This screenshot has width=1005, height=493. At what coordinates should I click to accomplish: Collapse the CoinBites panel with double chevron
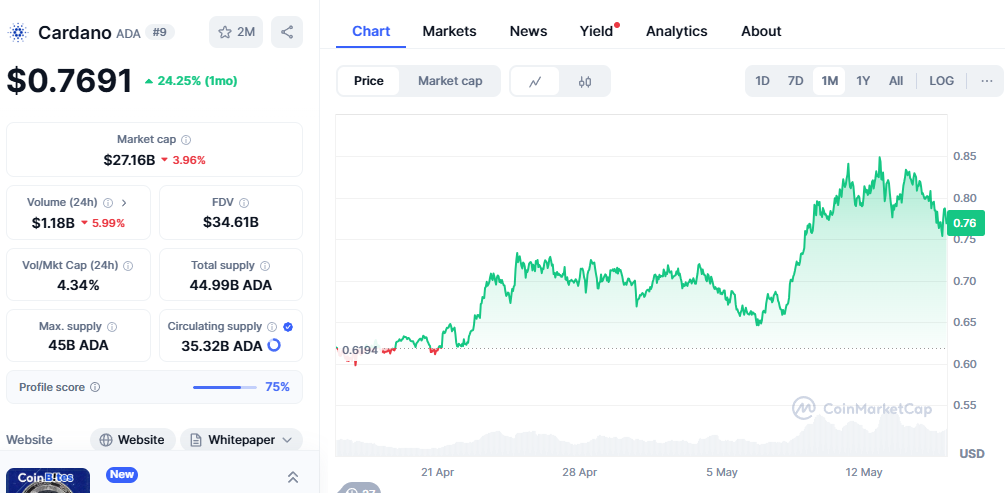[x=293, y=477]
